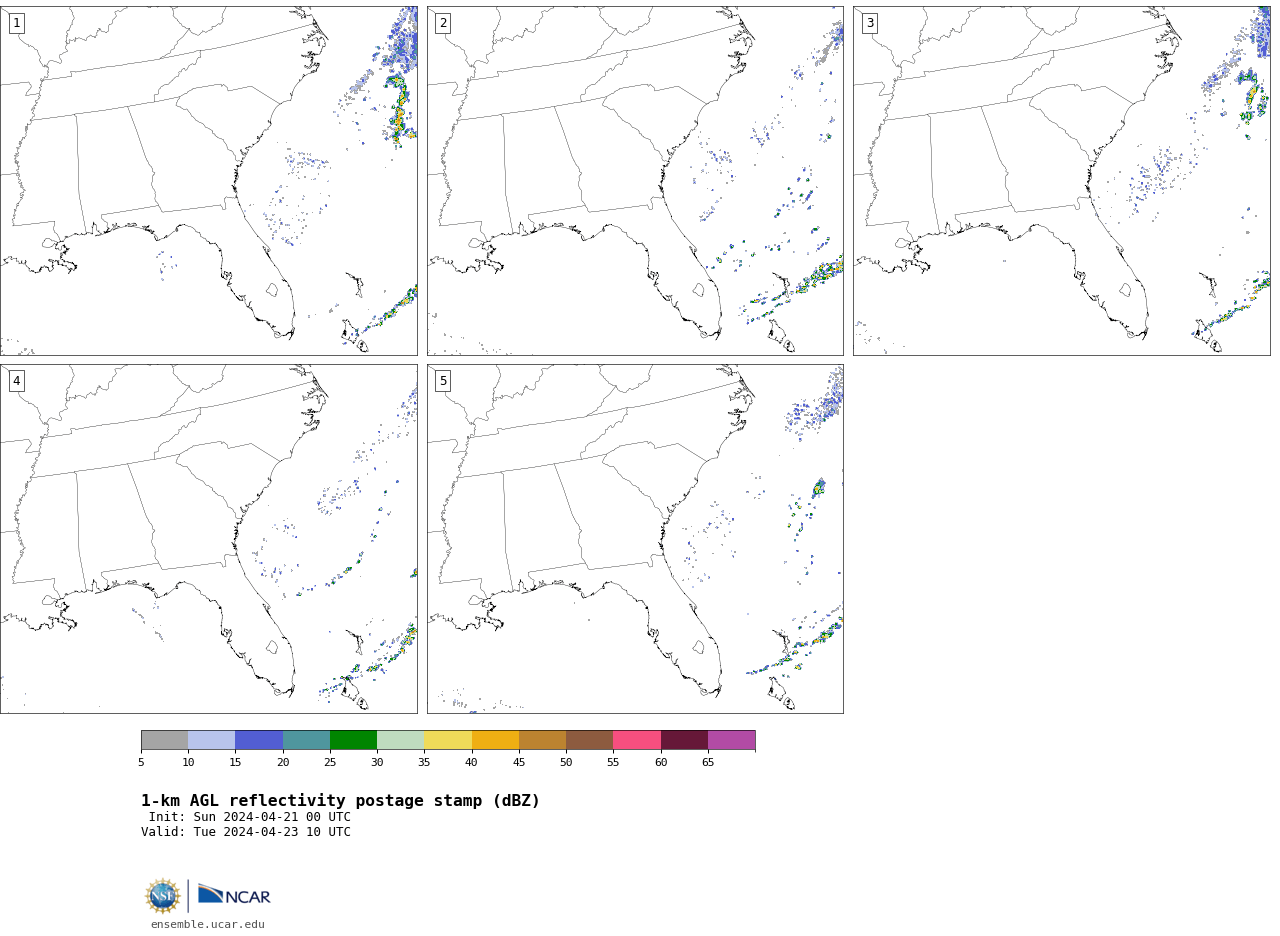
Task: Click the colorbar tick label 45
Action: point(519,763)
